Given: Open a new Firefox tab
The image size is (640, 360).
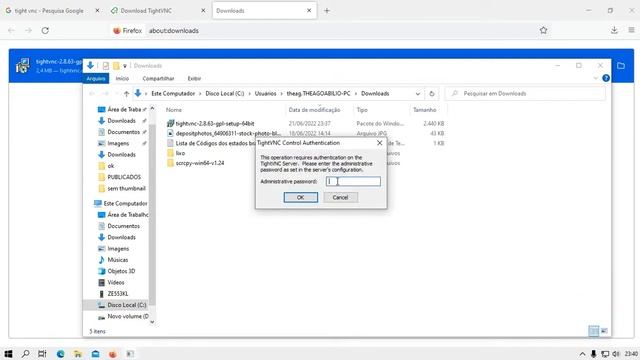Looking at the screenshot, I should coord(327,11).
